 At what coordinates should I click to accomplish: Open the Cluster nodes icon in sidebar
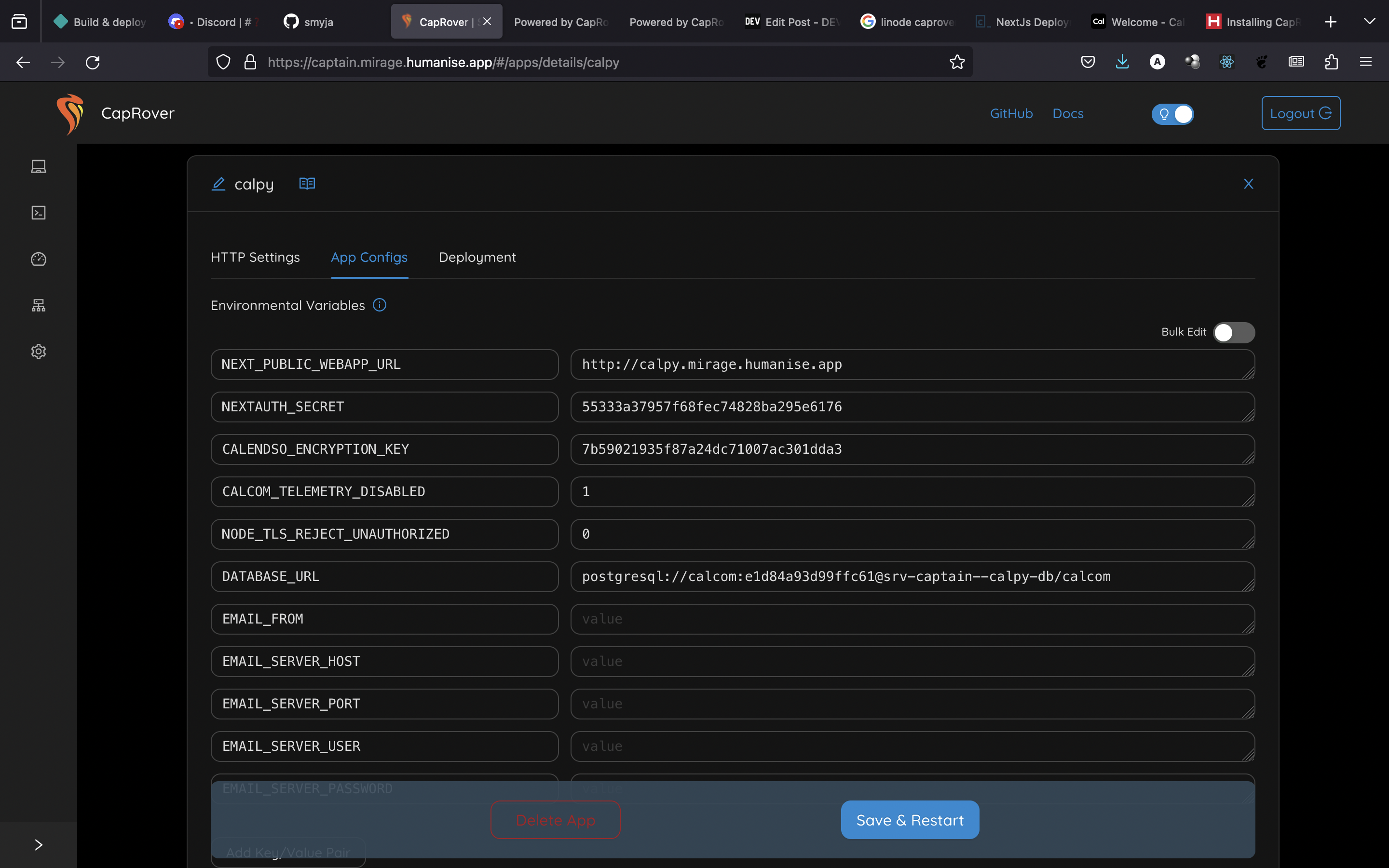click(x=39, y=305)
